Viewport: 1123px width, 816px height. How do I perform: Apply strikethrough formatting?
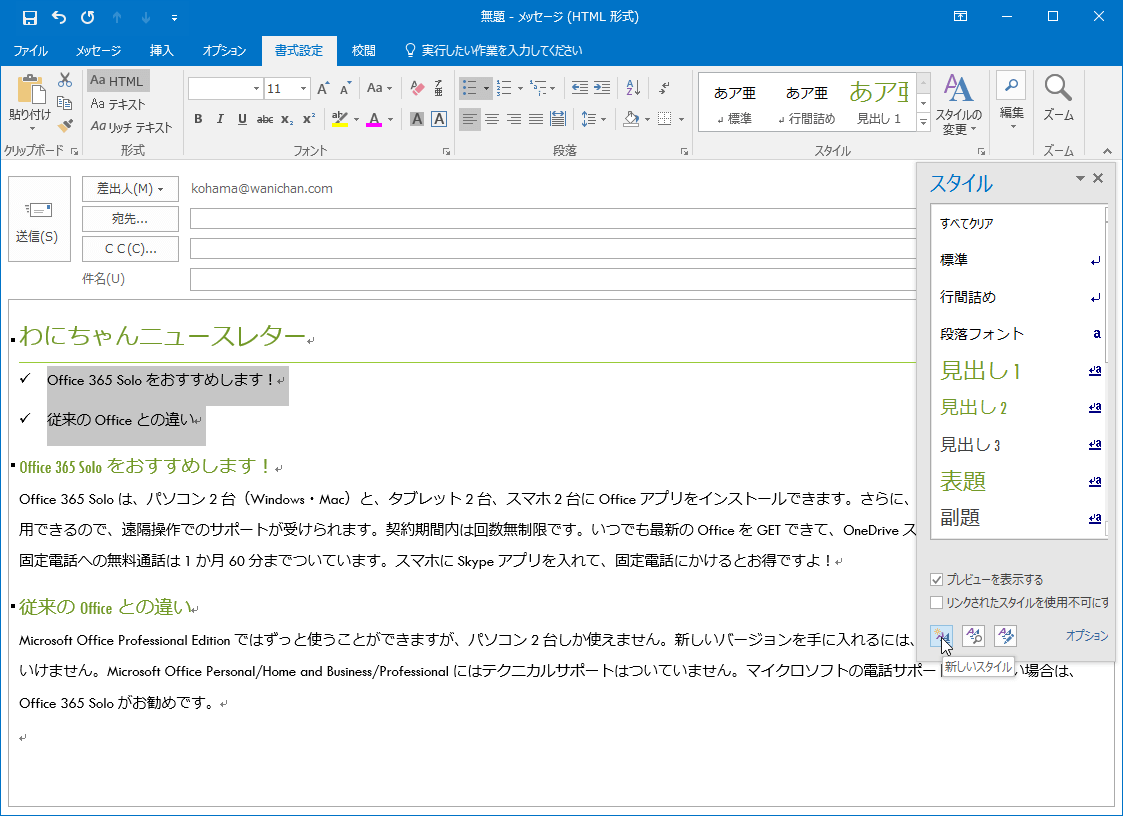point(265,119)
